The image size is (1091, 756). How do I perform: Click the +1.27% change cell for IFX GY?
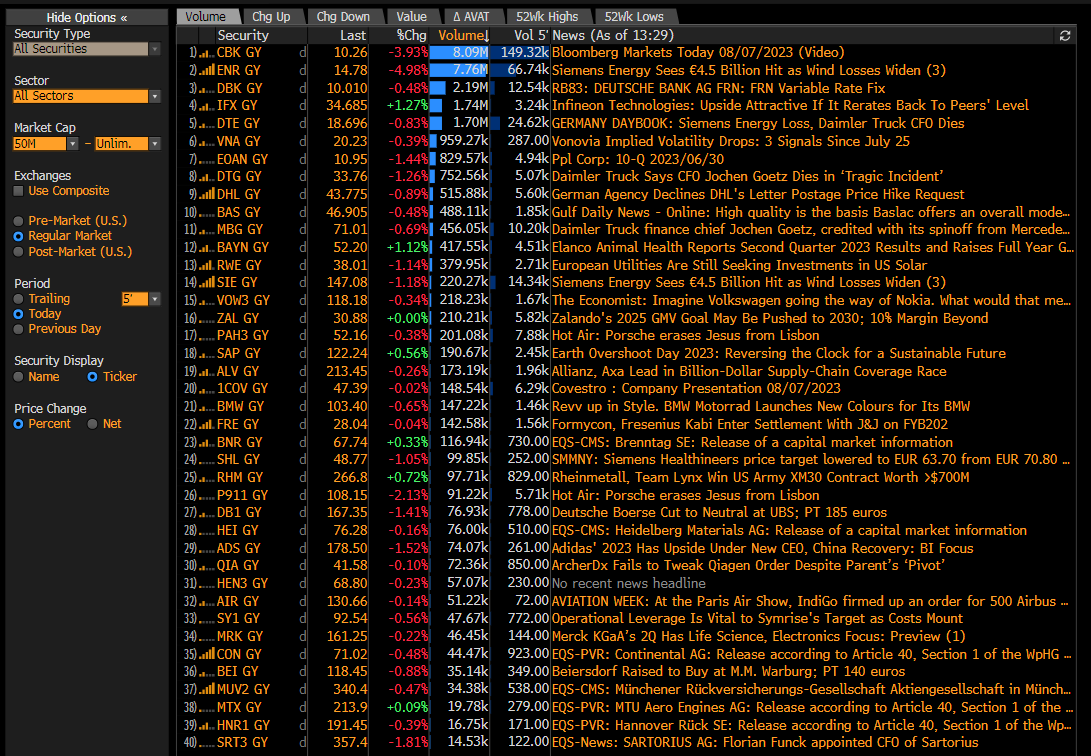[x=407, y=106]
